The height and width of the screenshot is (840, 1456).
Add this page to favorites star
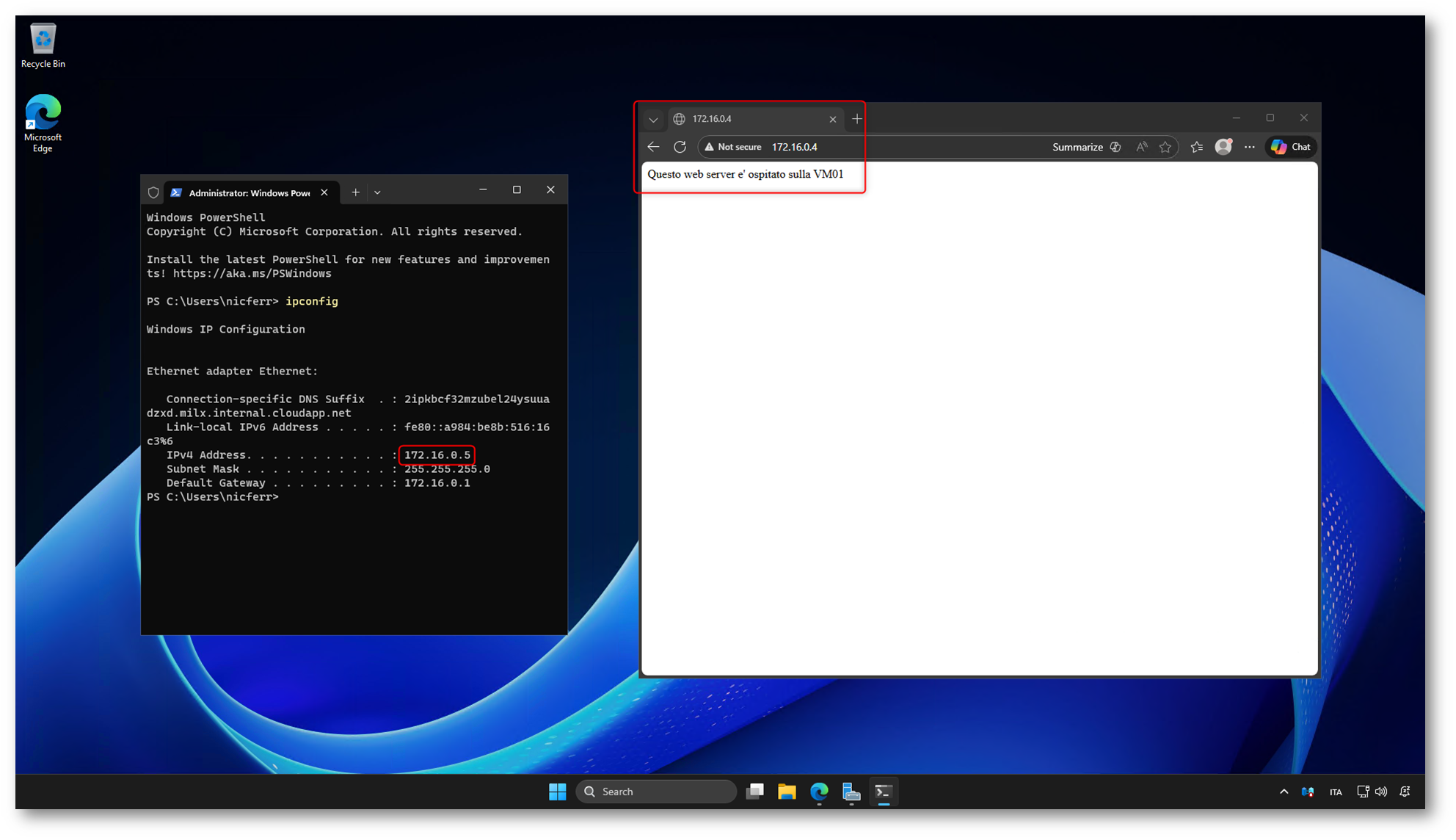(1165, 147)
